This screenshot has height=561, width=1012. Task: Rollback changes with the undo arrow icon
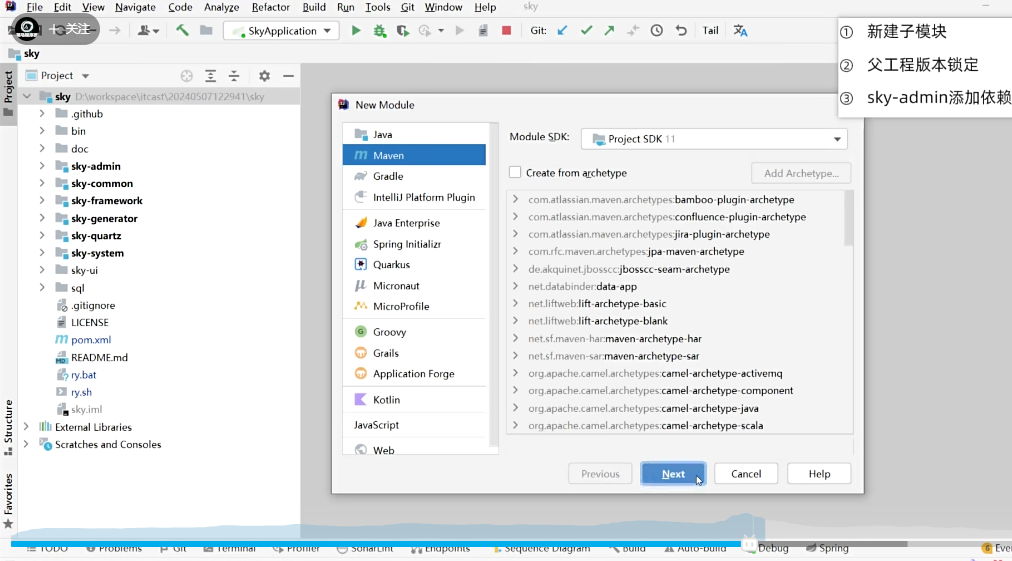pos(681,30)
